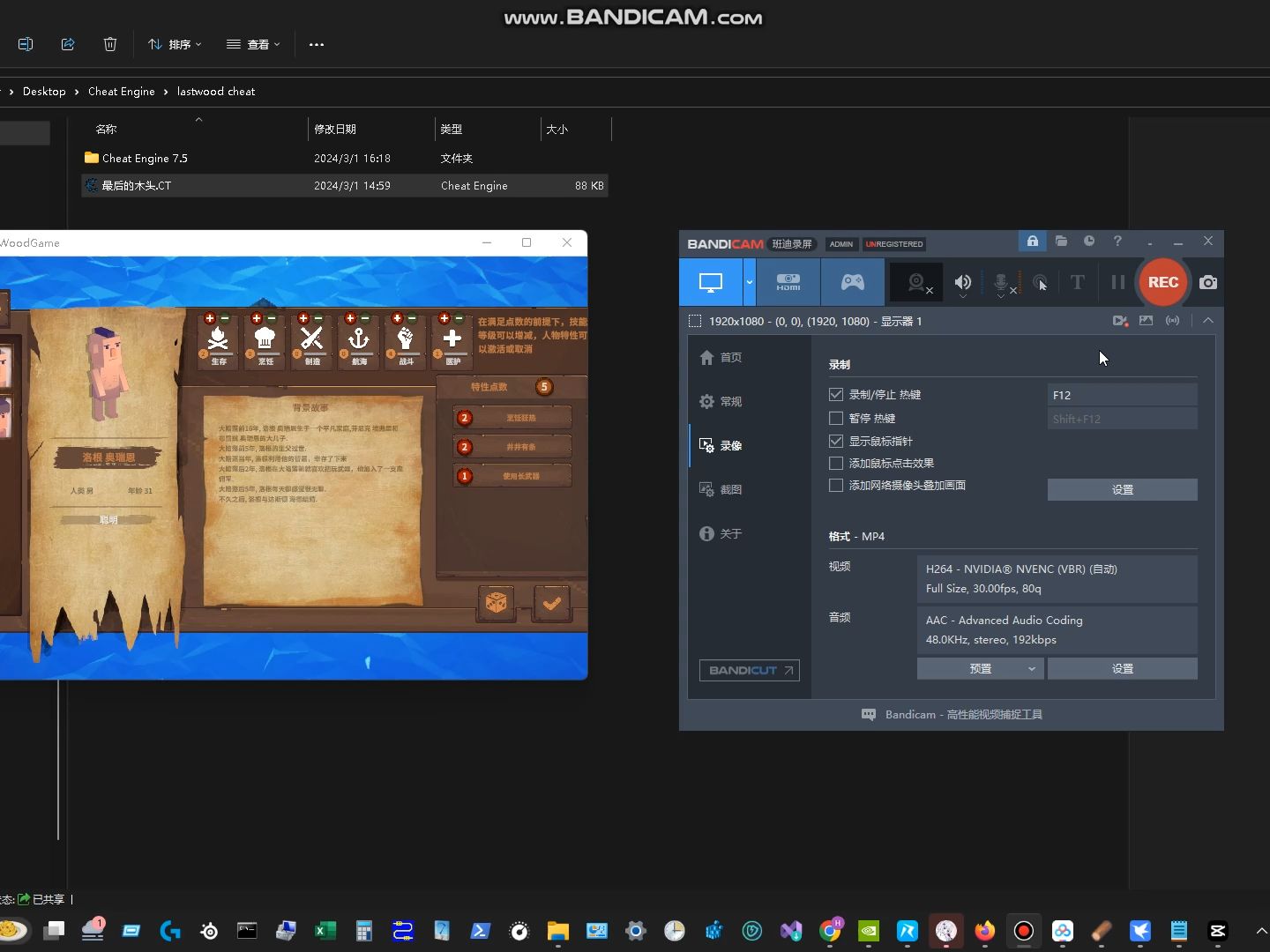Sort by 修改日期 column header
This screenshot has height=952, width=1270.
tap(370, 129)
